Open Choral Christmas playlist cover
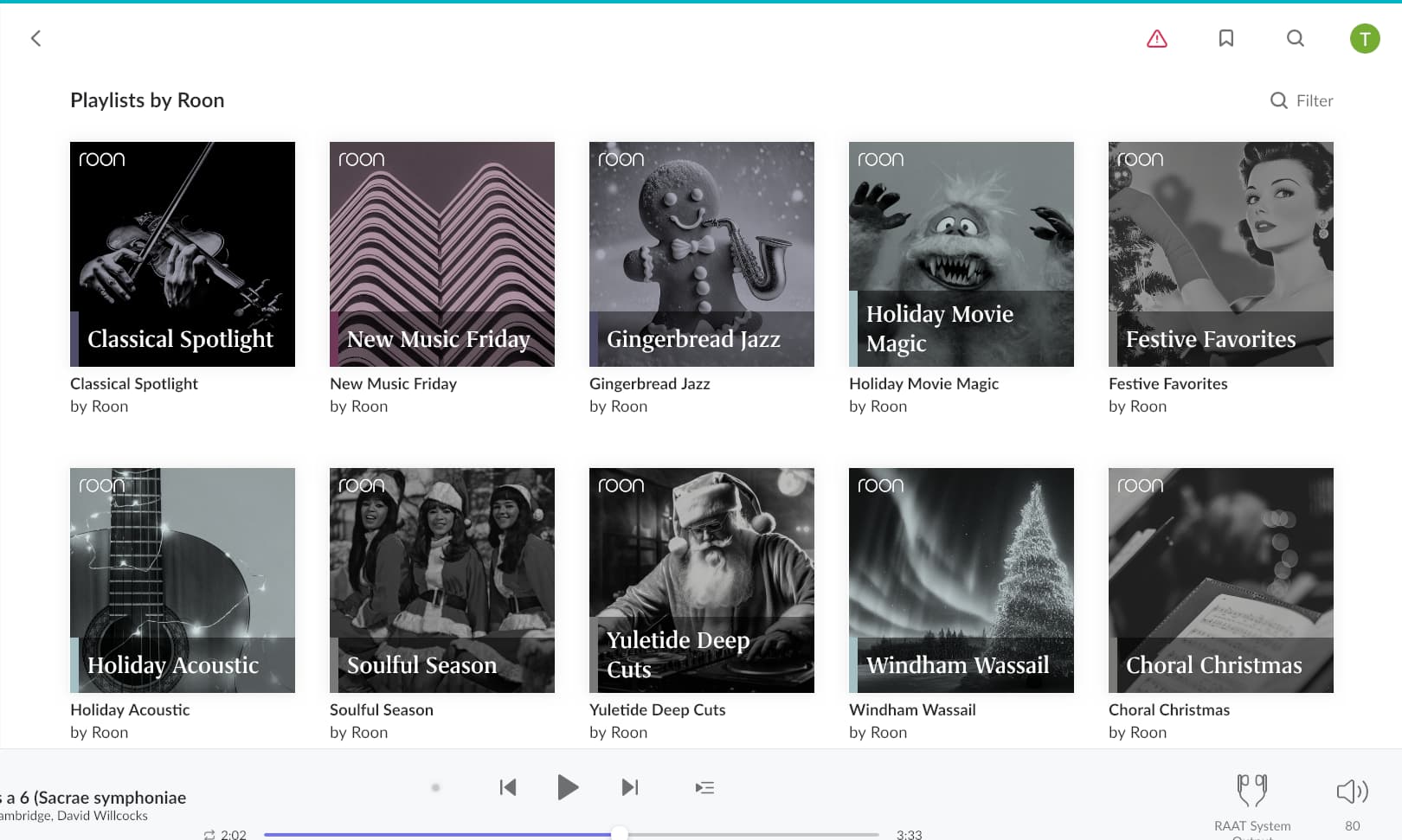 tap(1221, 580)
